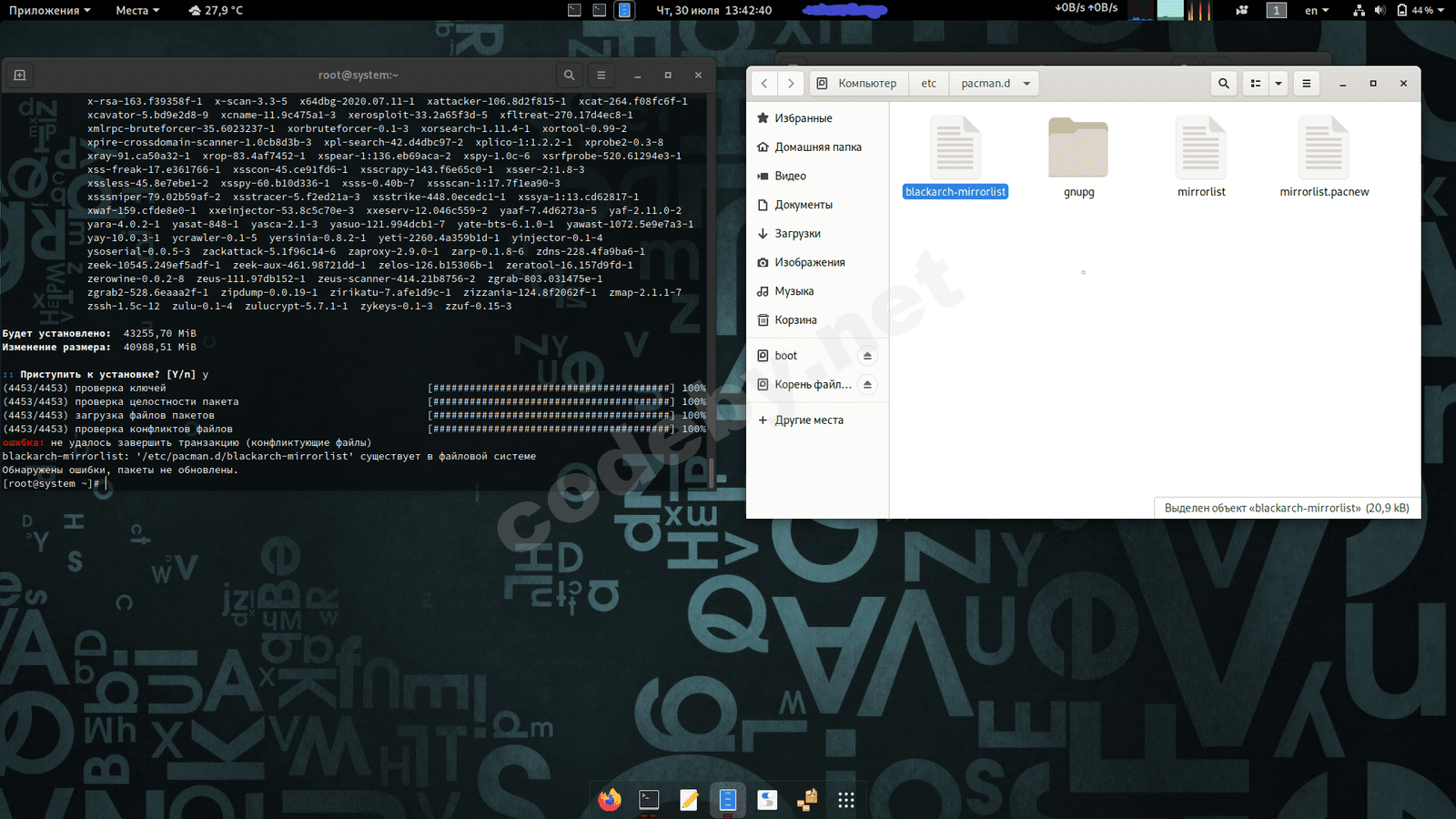This screenshot has height=819, width=1456.
Task: Select the gnupg folder
Action: point(1078,157)
